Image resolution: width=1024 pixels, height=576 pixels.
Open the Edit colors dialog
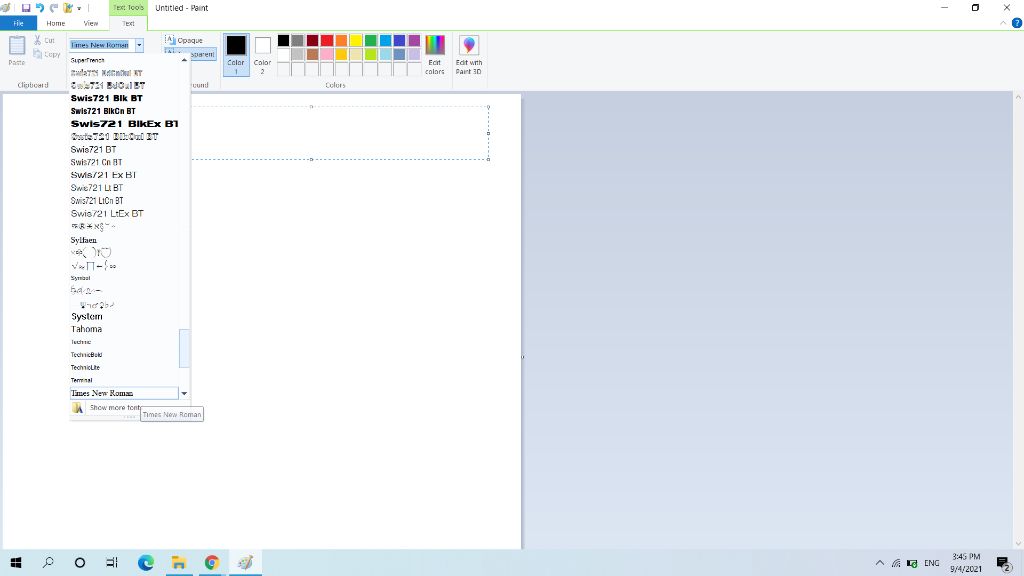pyautogui.click(x=435, y=55)
